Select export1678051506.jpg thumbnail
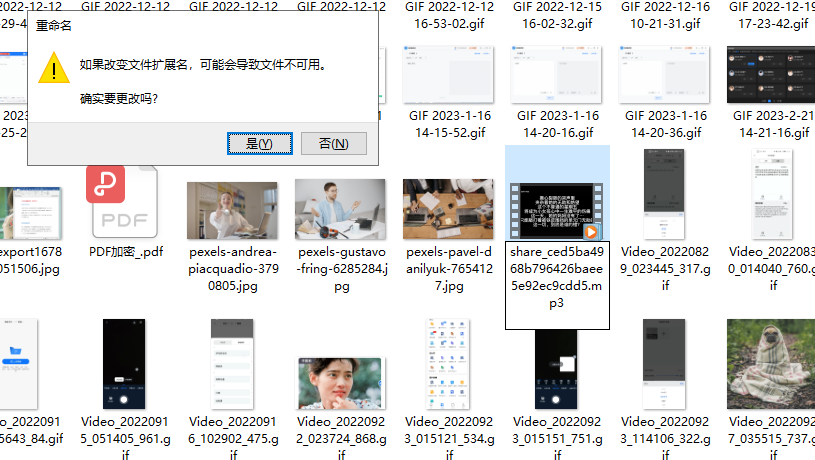815x460 pixels. (x=31, y=213)
